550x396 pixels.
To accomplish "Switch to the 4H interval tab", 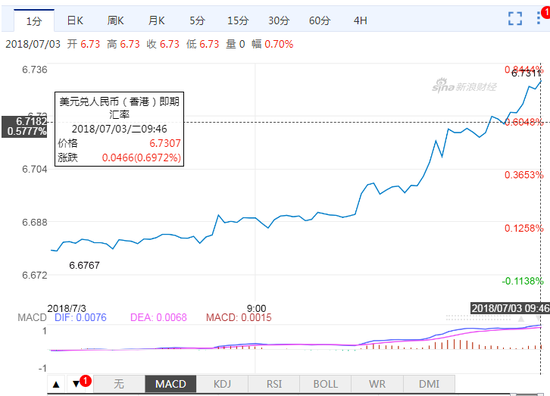I will click(x=360, y=21).
